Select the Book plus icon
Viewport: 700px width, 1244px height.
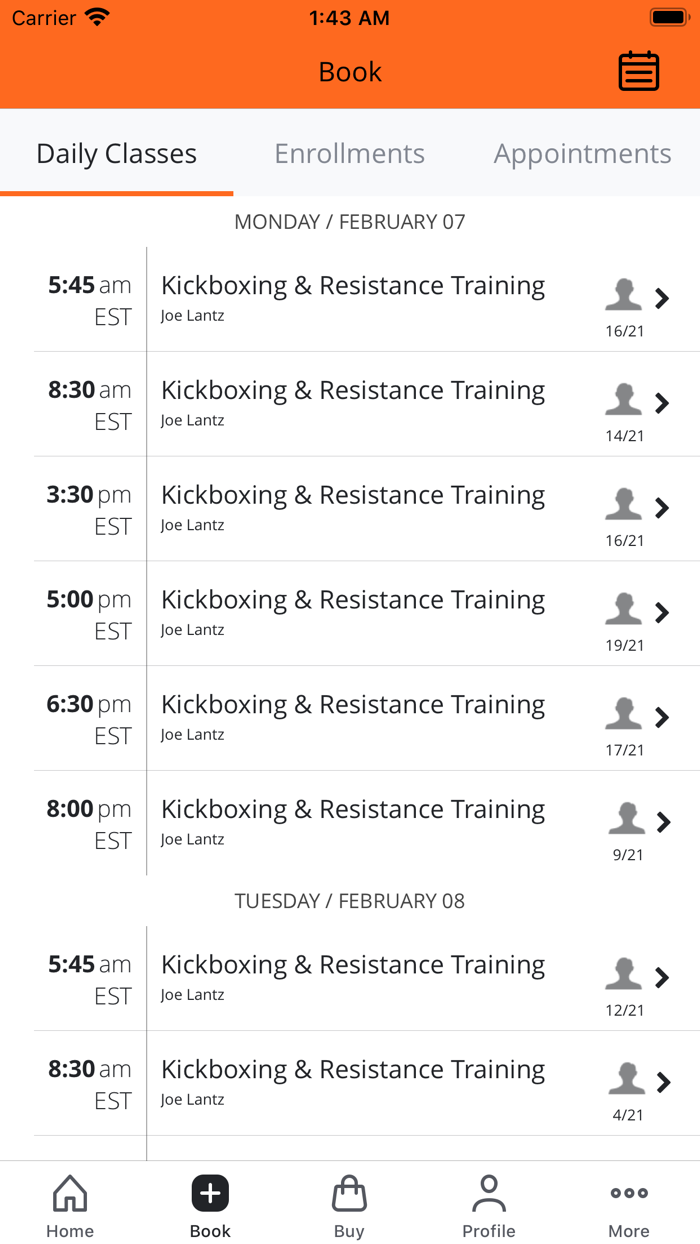(209, 1192)
